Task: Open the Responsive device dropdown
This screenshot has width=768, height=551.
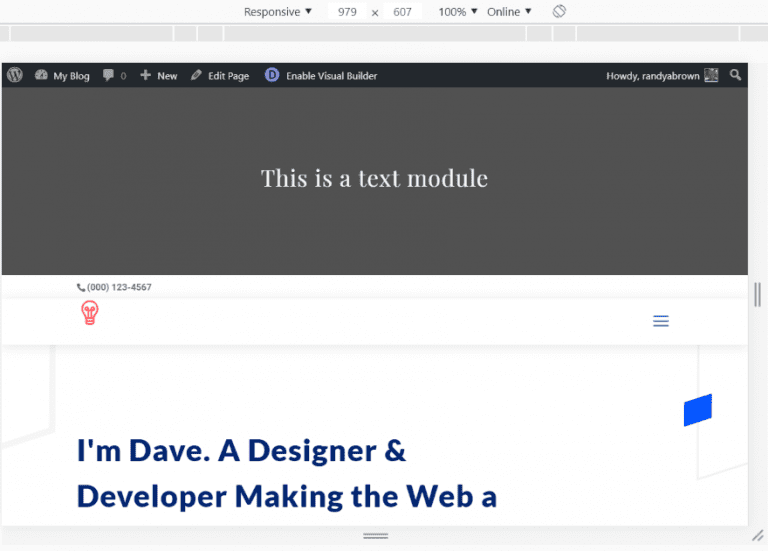Action: click(x=278, y=12)
